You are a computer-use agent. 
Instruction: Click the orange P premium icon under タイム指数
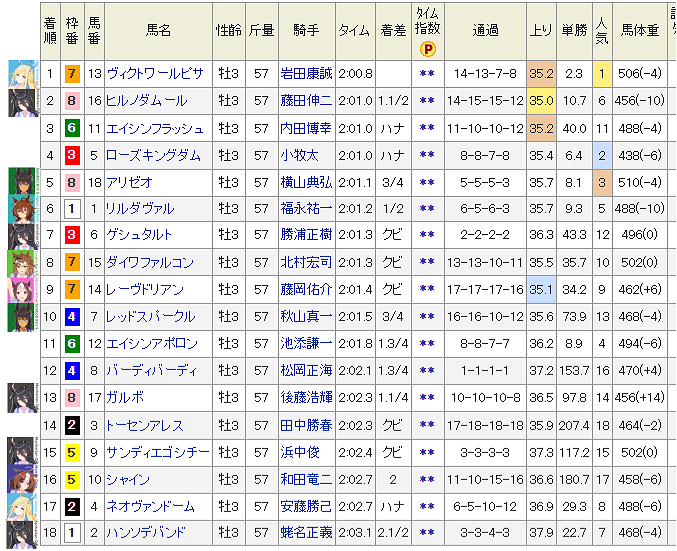click(x=427, y=49)
